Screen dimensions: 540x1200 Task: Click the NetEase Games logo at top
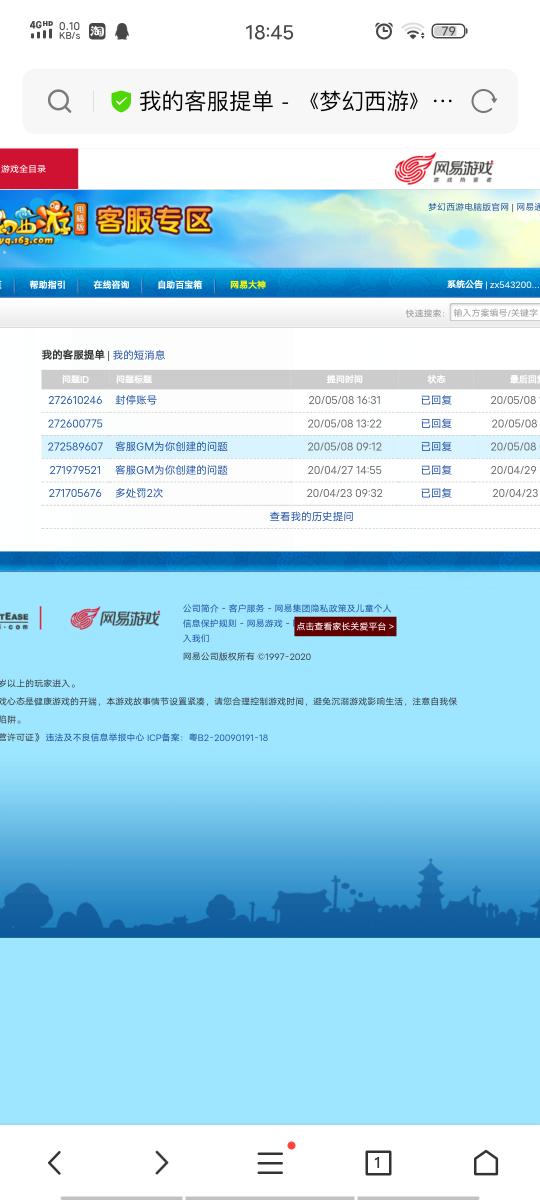click(x=443, y=168)
